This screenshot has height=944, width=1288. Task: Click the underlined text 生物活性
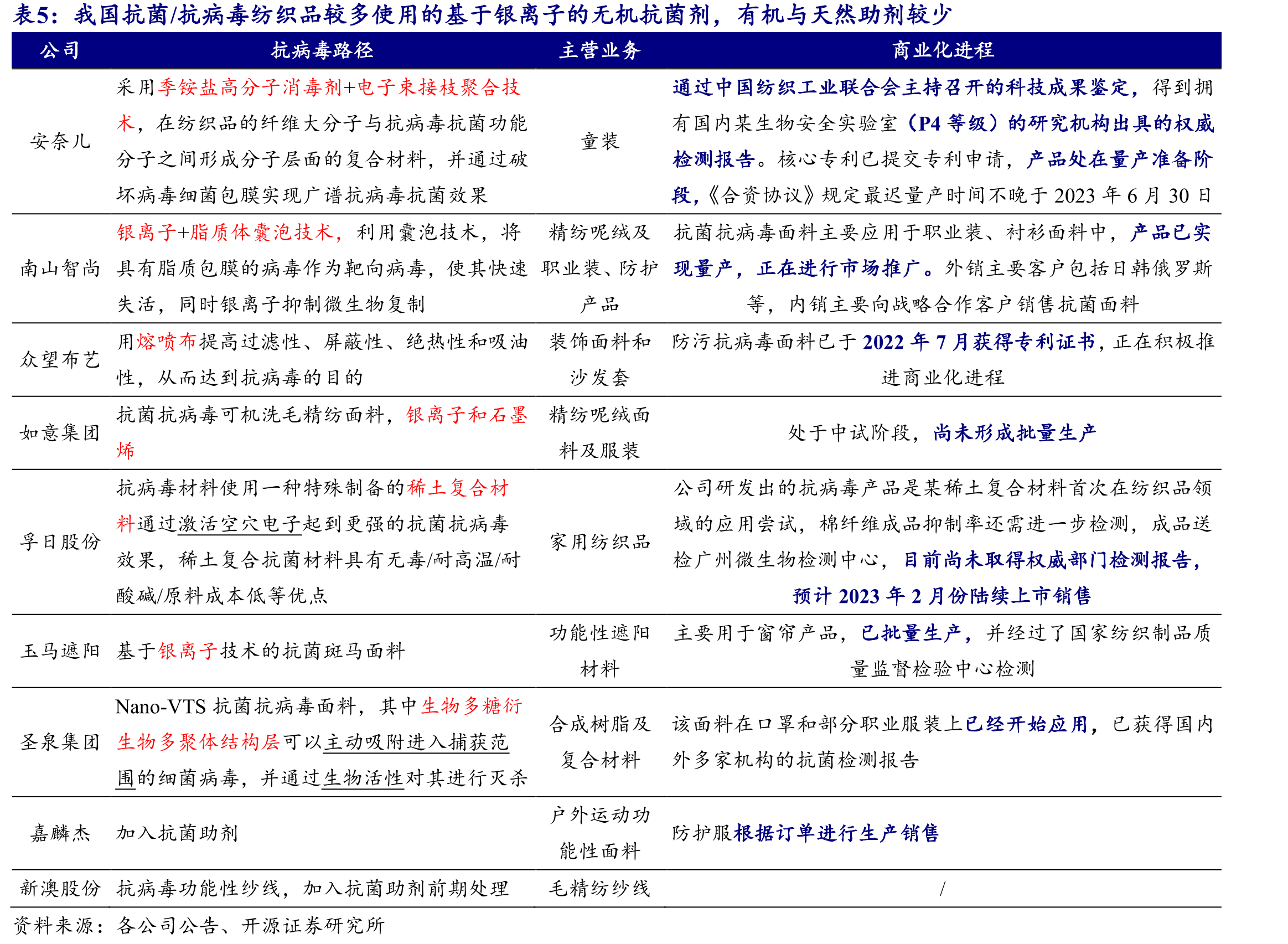click(363, 778)
